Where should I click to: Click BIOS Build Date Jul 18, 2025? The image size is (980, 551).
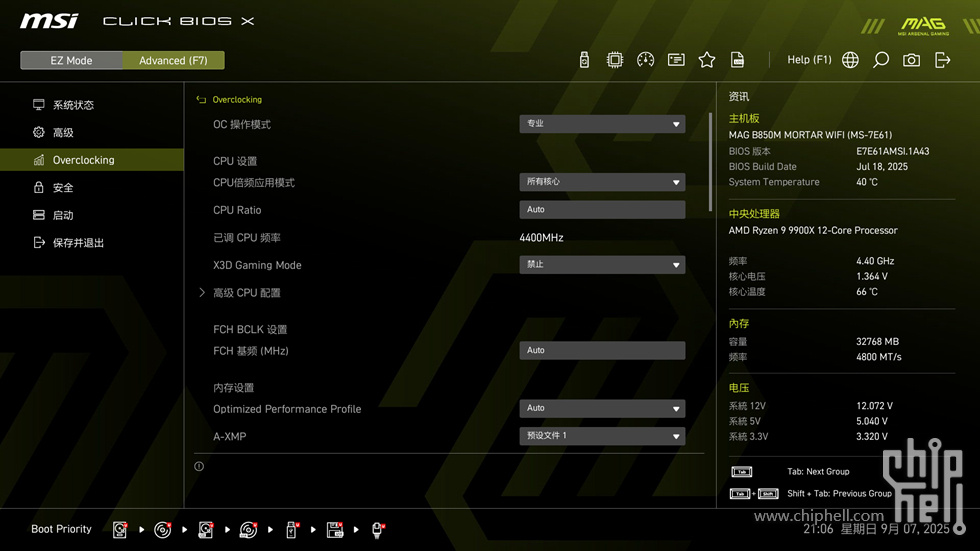click(882, 167)
